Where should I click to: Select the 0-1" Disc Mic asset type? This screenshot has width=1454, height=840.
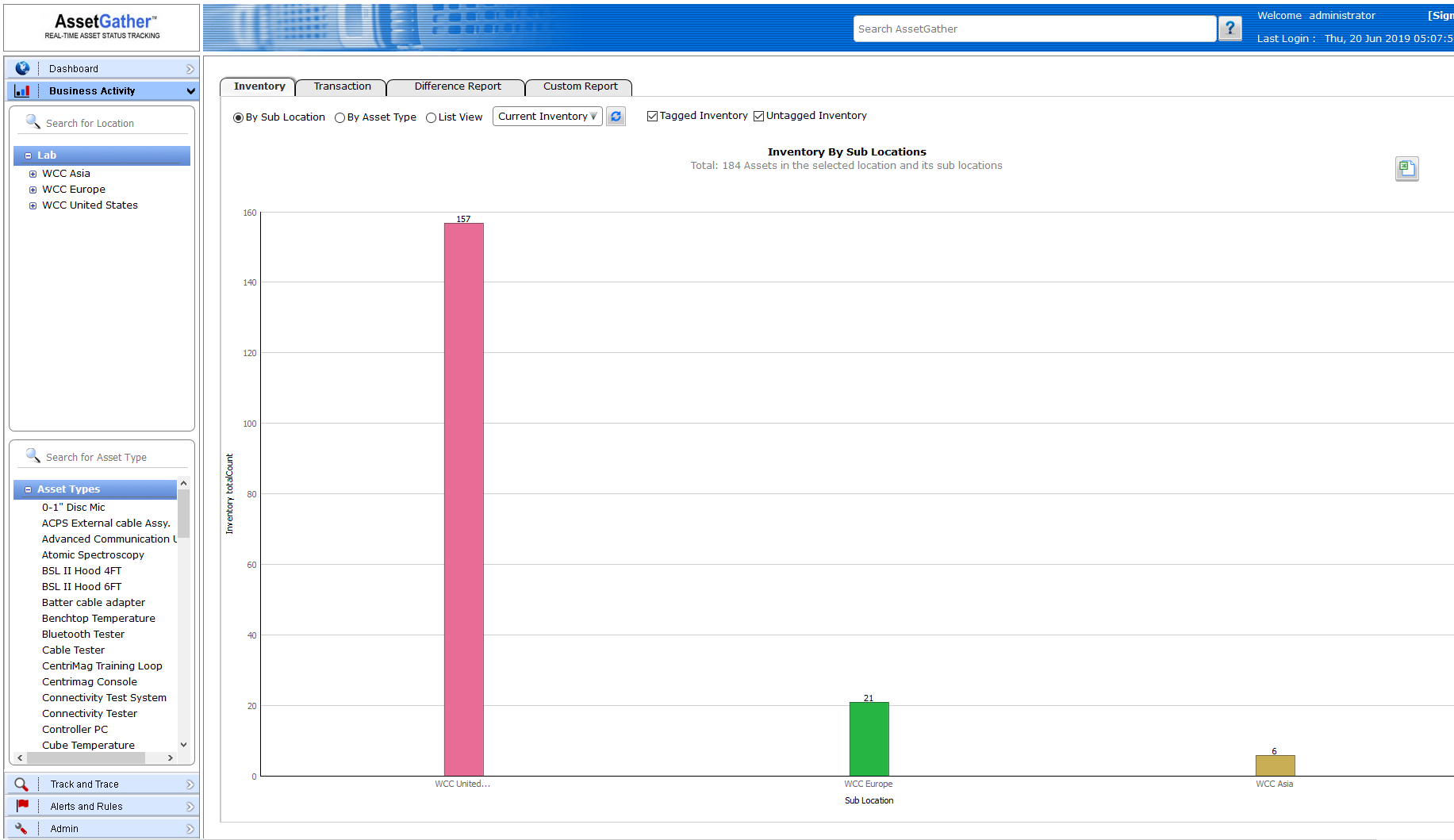pyautogui.click(x=73, y=507)
